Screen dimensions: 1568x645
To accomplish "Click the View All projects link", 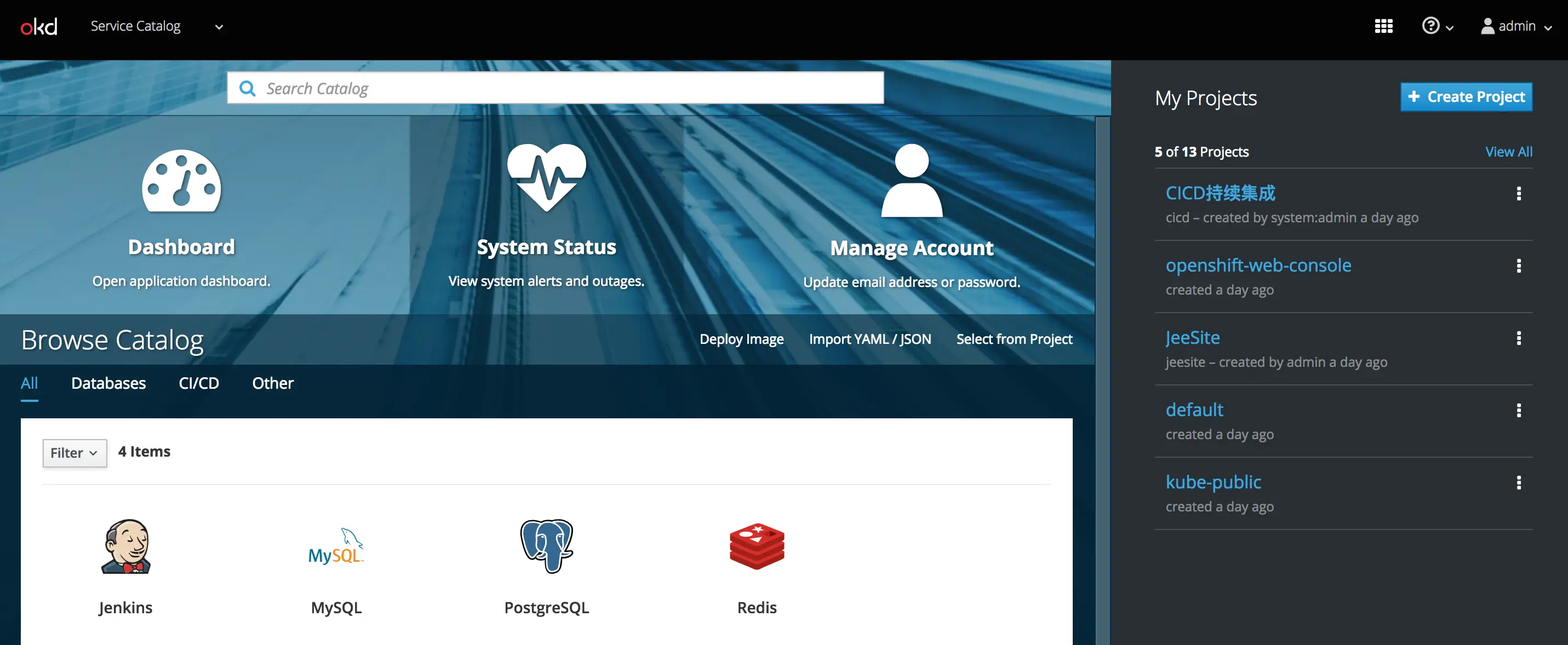I will pos(1508,152).
